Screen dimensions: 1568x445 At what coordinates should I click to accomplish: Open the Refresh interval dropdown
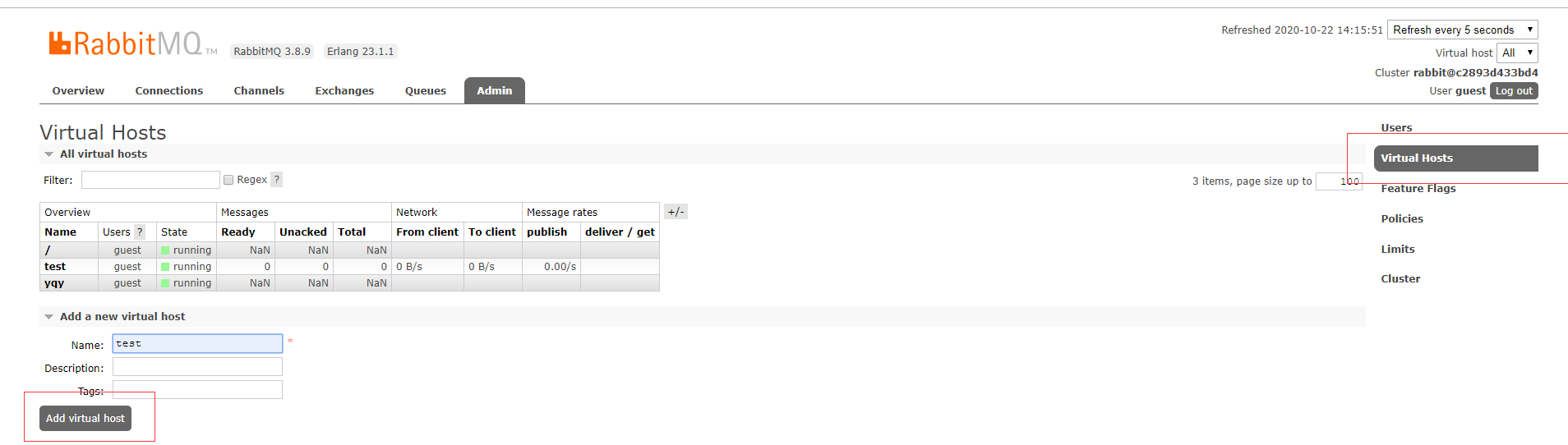(1462, 30)
